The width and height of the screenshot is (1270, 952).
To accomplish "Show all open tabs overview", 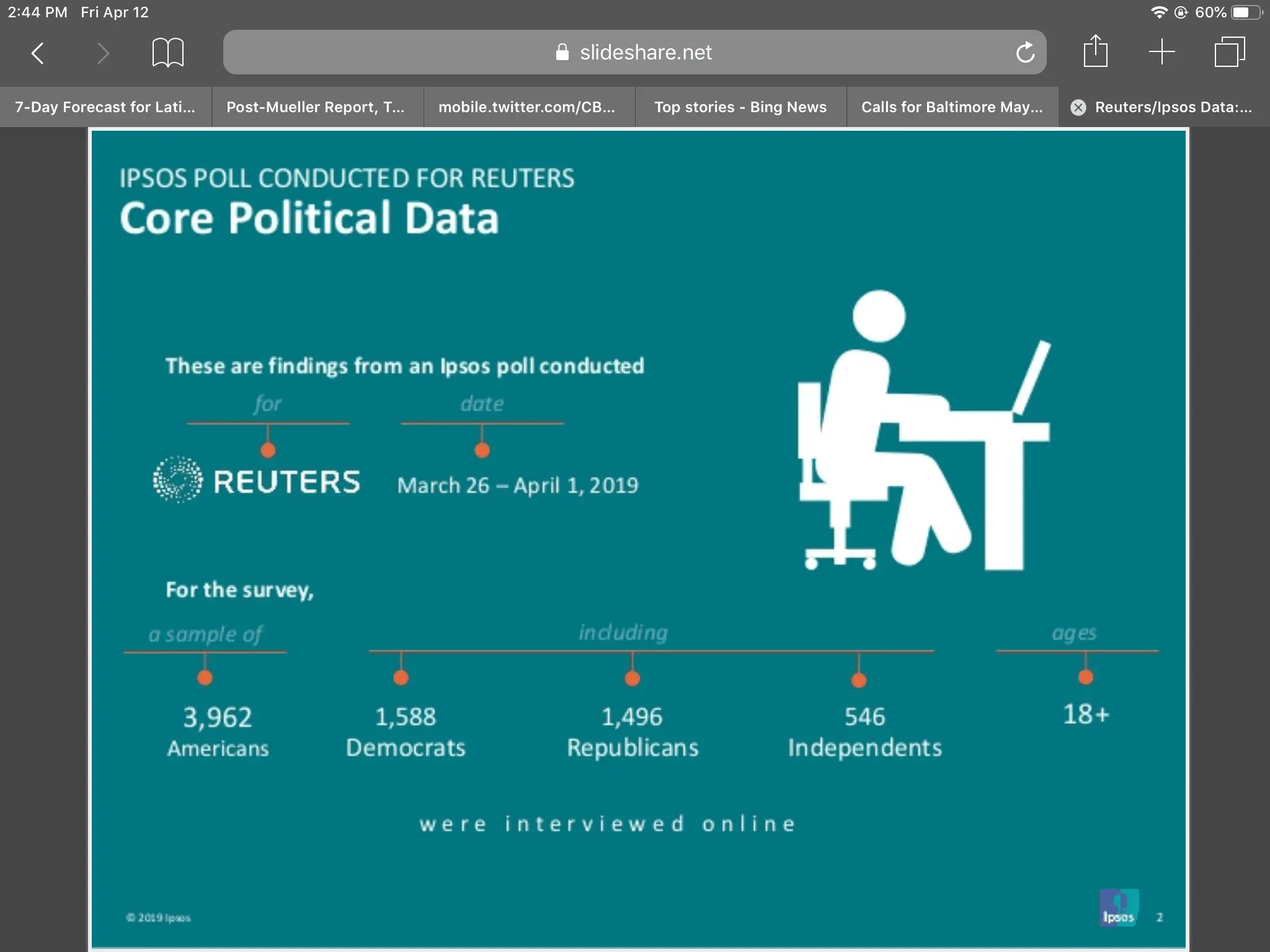I will point(1229,52).
